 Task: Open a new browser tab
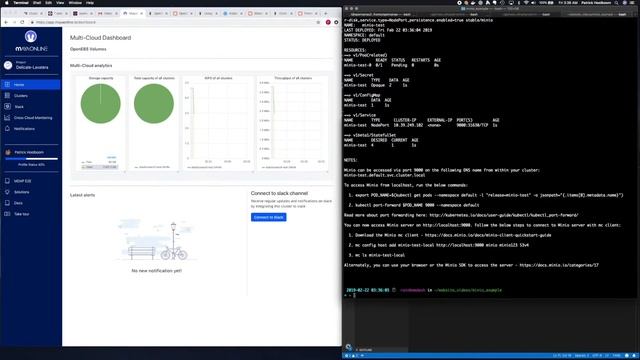(x=326, y=13)
